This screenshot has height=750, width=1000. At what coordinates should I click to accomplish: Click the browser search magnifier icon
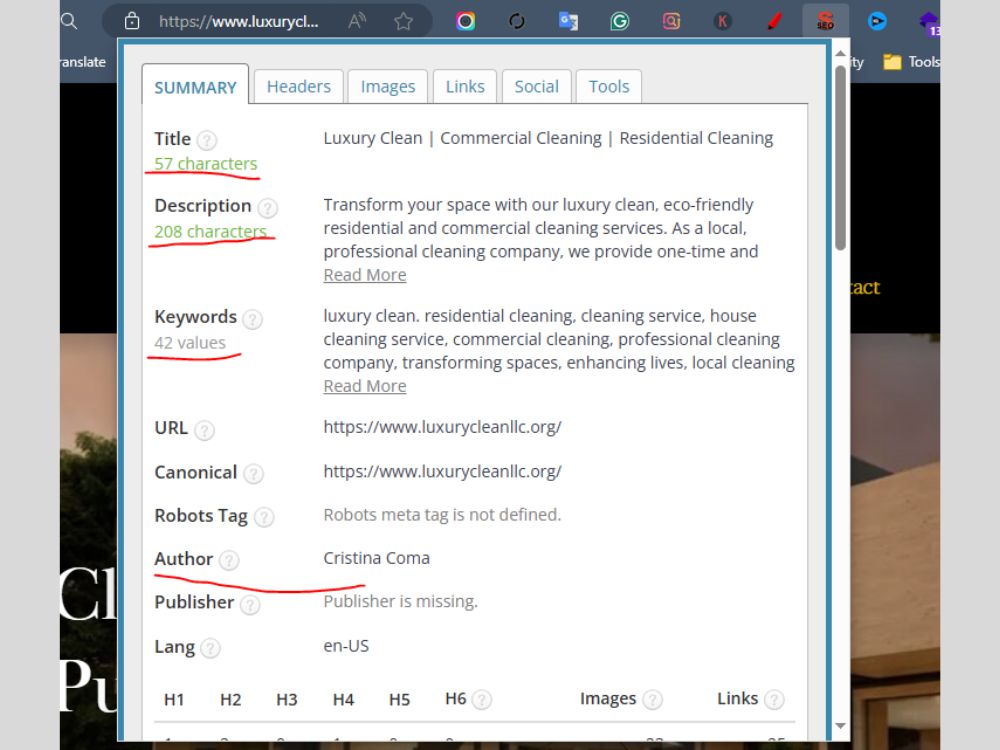coord(69,21)
